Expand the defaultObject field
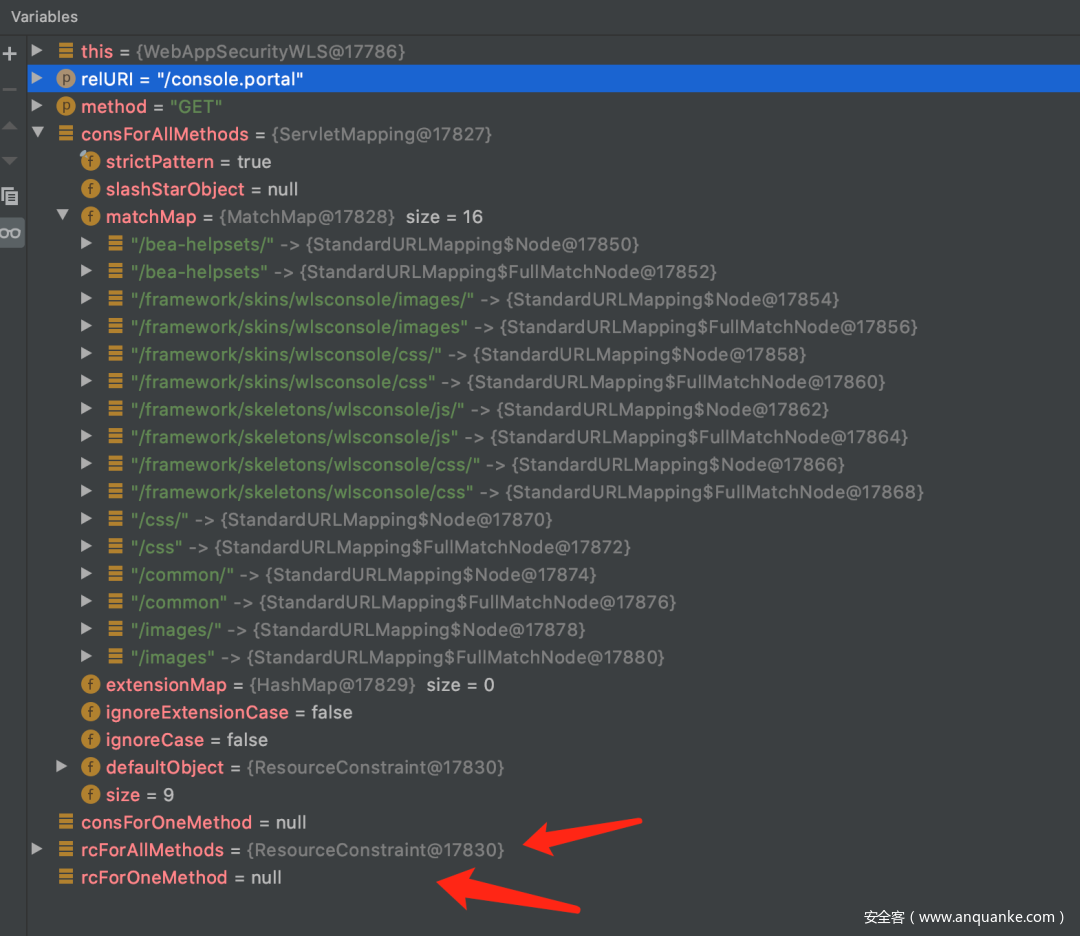The height and width of the screenshot is (936, 1080). pos(62,767)
